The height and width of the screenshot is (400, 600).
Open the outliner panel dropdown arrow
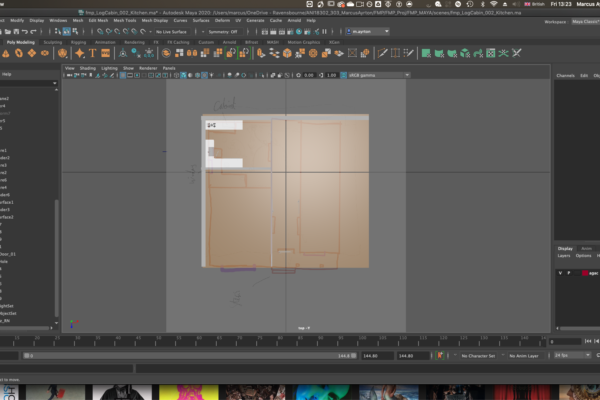pyautogui.click(x=55, y=83)
